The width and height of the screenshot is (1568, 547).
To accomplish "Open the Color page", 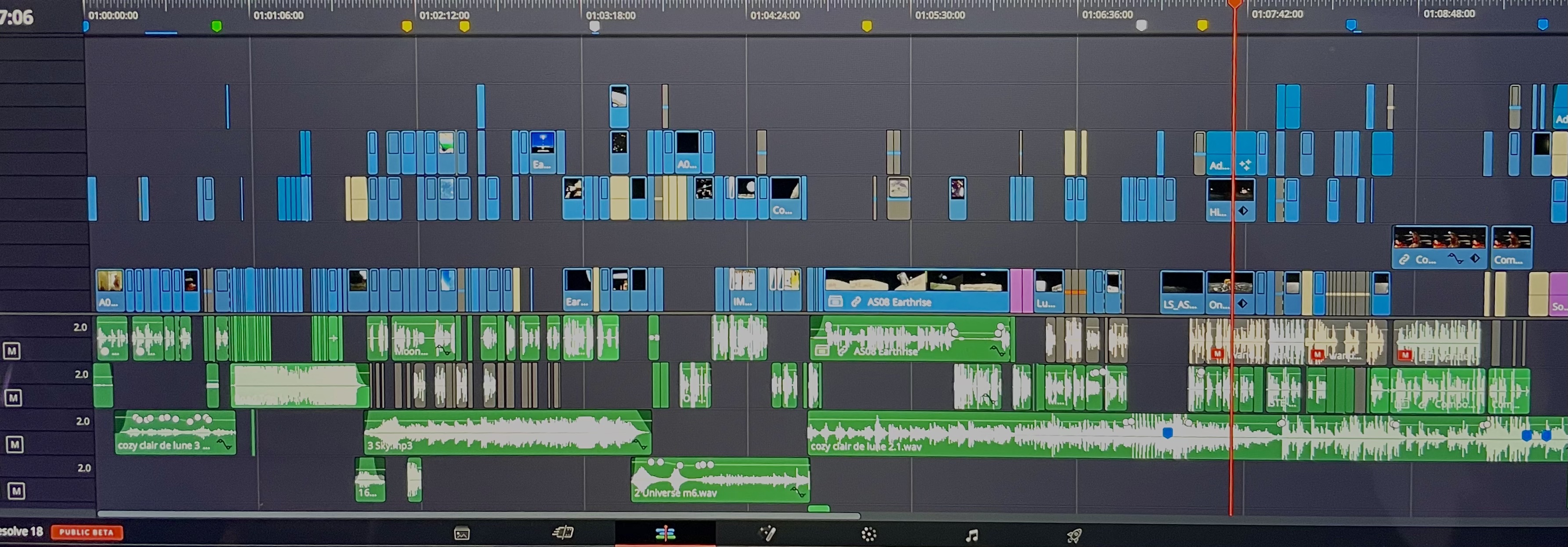I will [x=869, y=535].
